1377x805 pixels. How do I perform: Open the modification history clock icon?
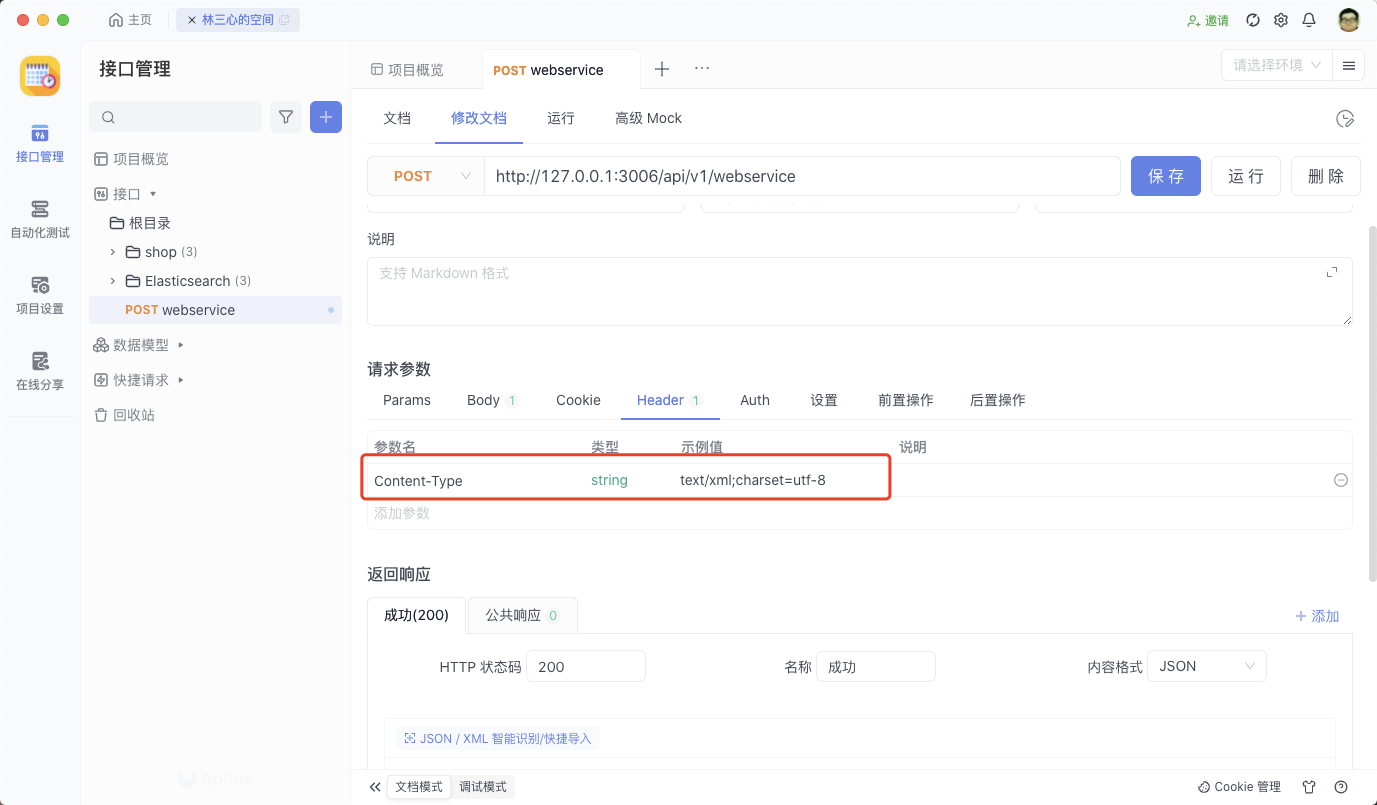[1344, 118]
